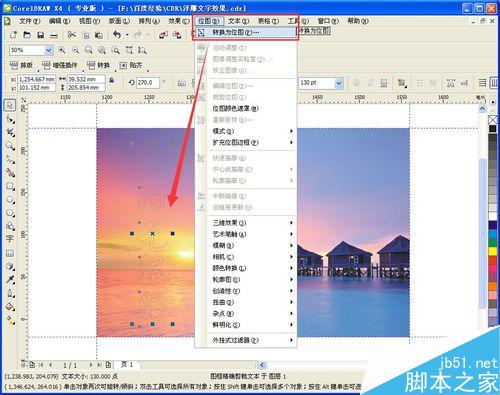Click the Zoom Out magnifier icon
The image size is (500, 395).
tap(76, 50)
